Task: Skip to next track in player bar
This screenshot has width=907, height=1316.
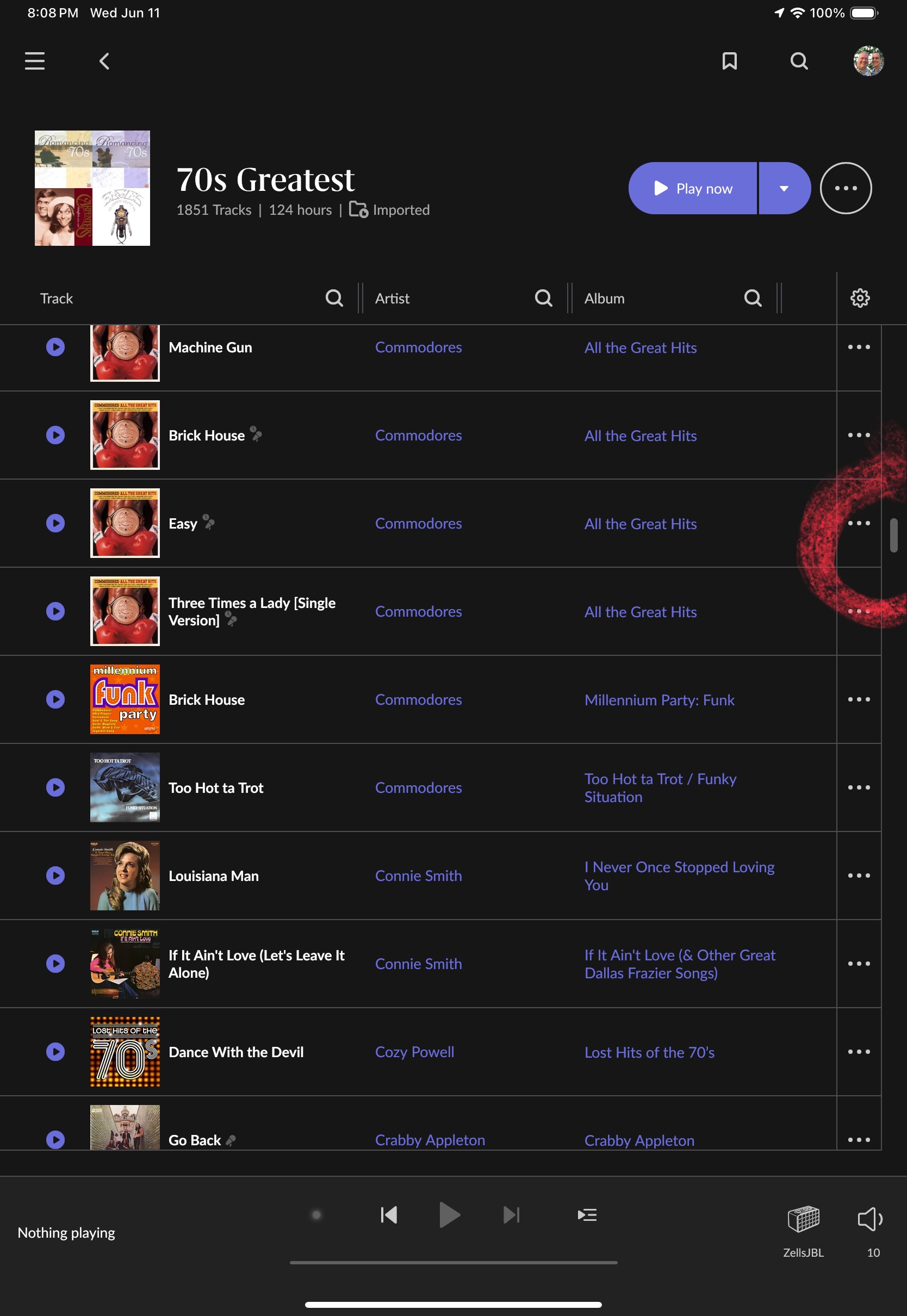Action: click(511, 1215)
